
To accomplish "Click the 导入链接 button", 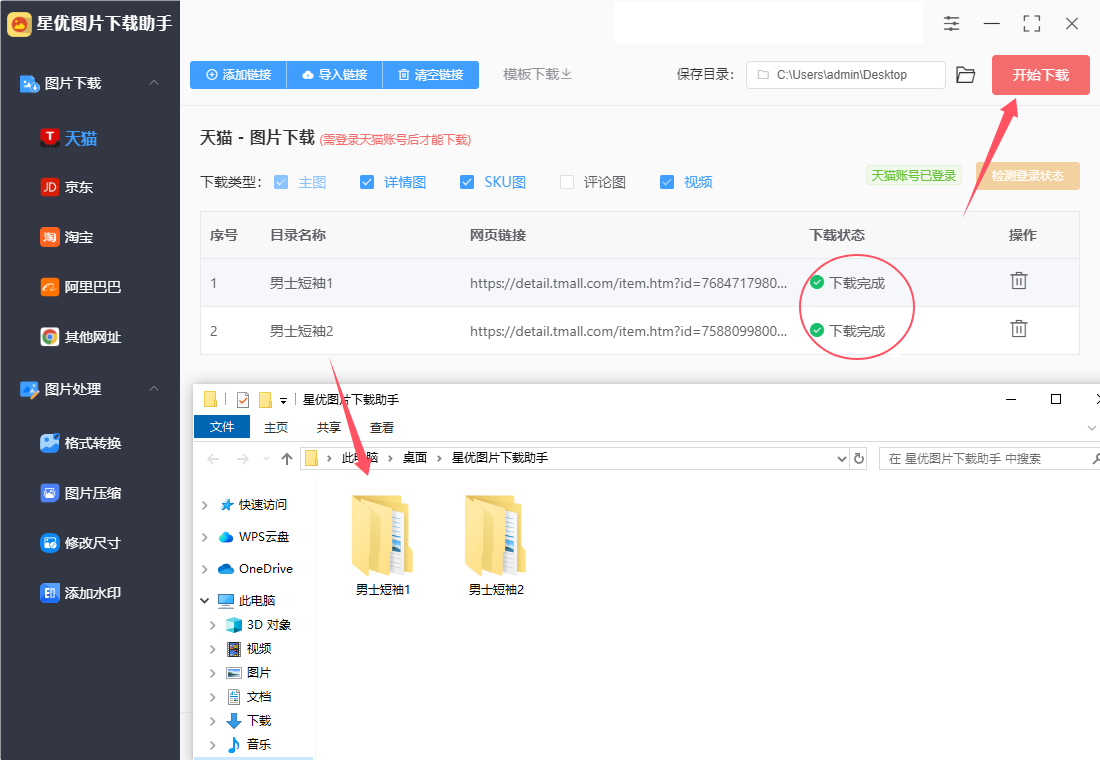I will pos(335,75).
